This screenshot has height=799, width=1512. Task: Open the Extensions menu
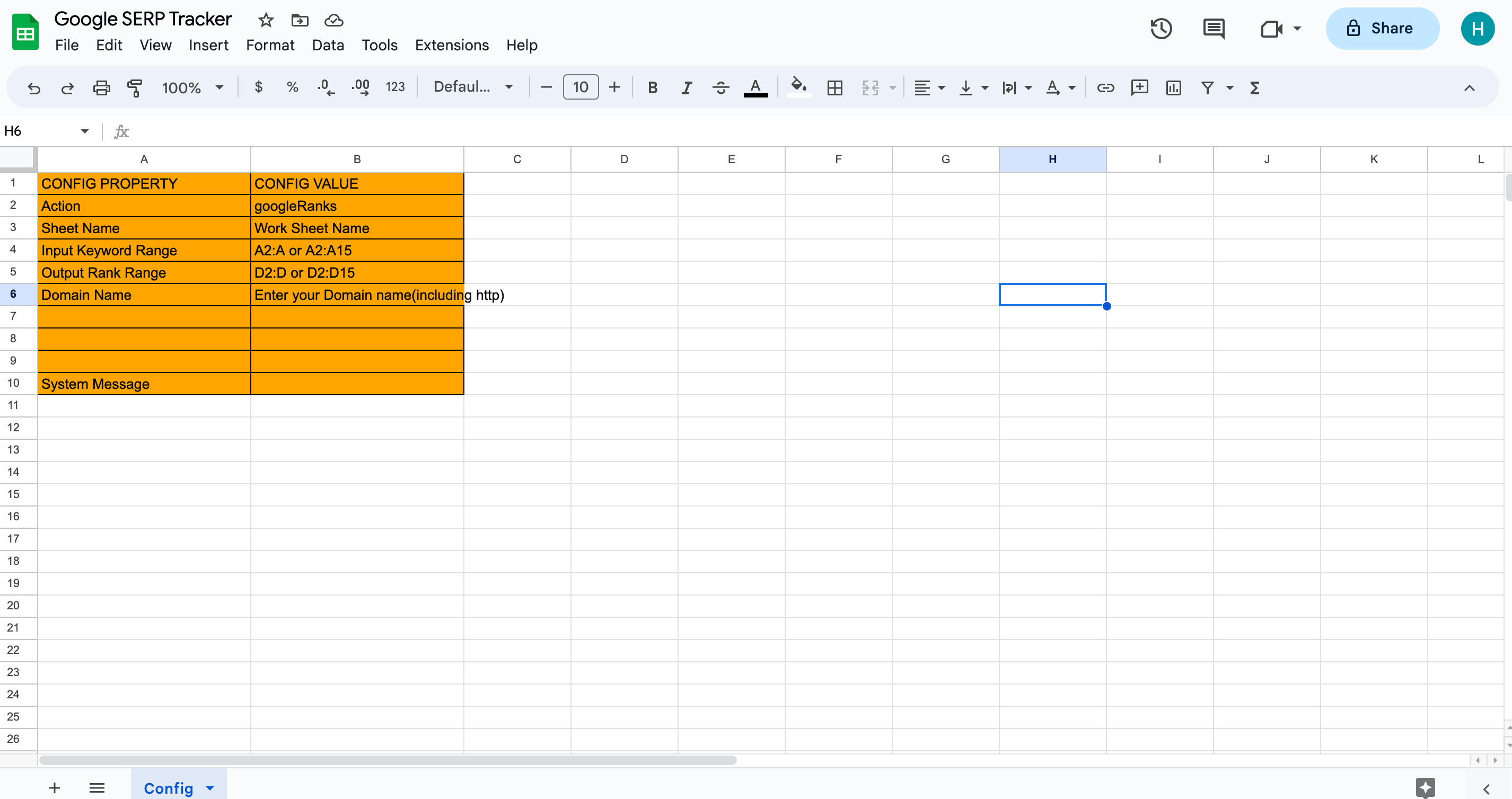pos(451,45)
